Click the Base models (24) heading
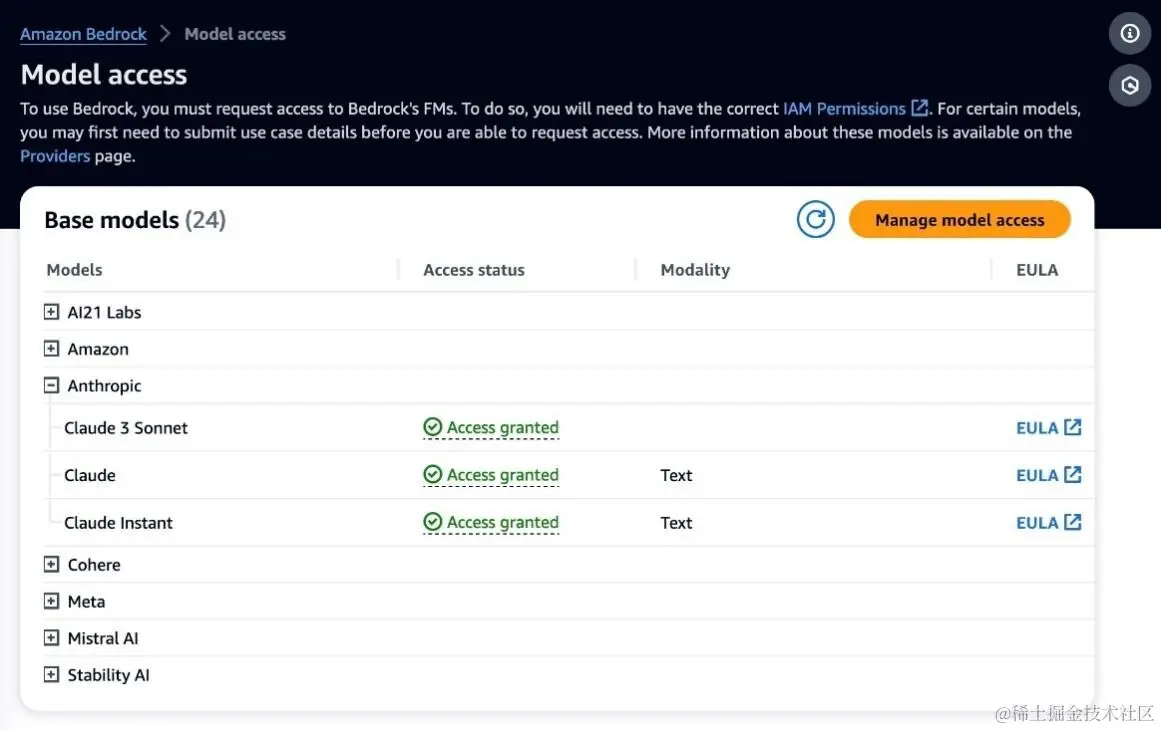The width and height of the screenshot is (1161, 730). tap(135, 220)
